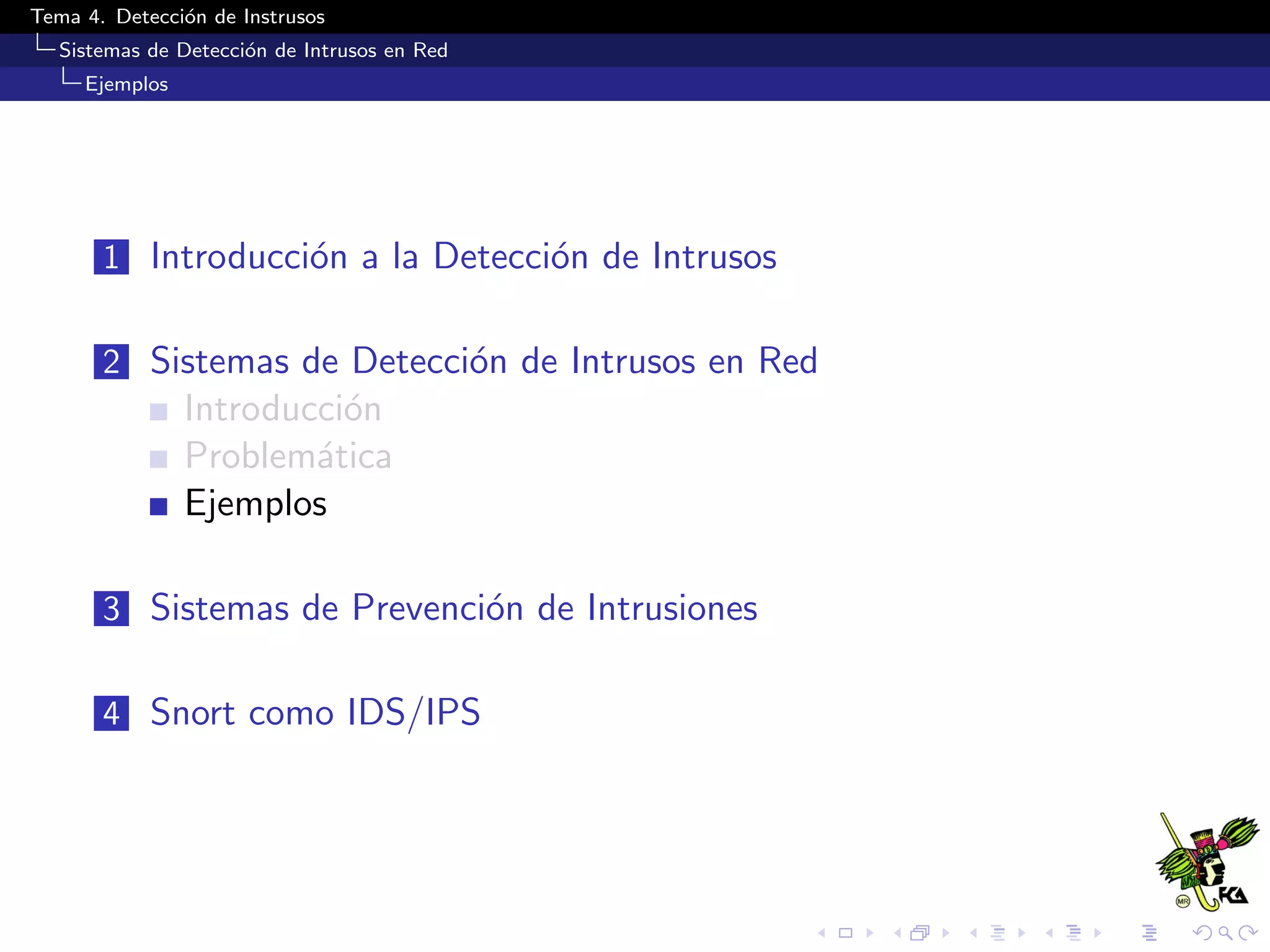Click the section navigation icon
1270x952 pixels.
tap(1073, 932)
